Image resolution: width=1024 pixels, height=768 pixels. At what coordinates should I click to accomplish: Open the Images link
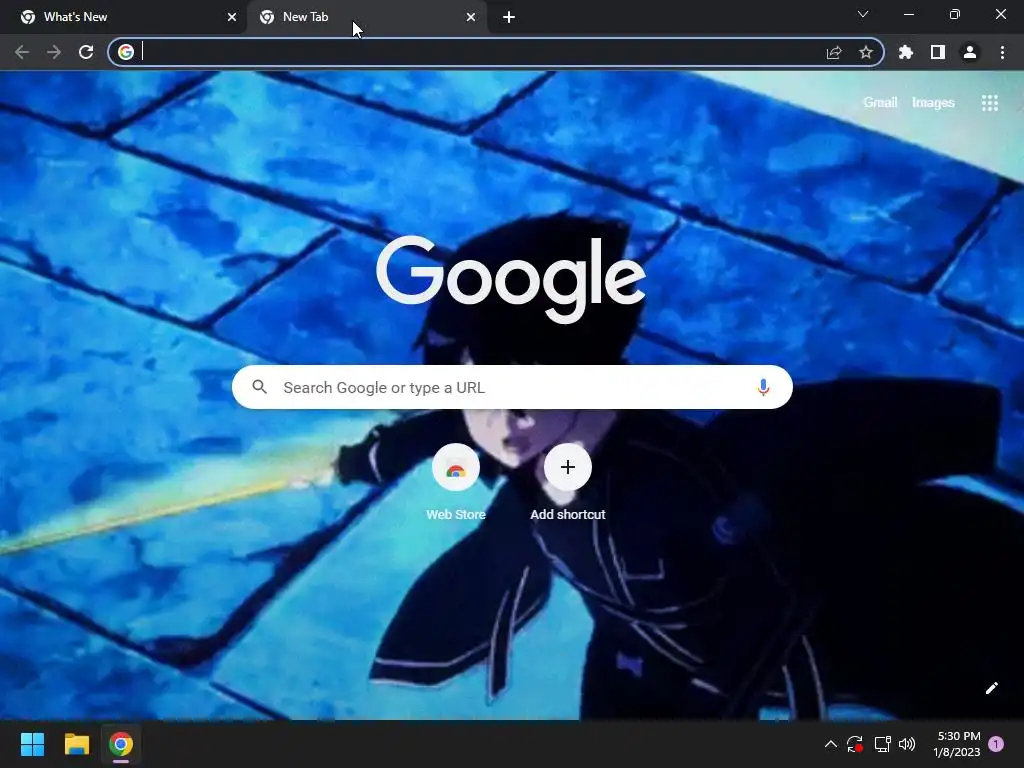pos(933,103)
